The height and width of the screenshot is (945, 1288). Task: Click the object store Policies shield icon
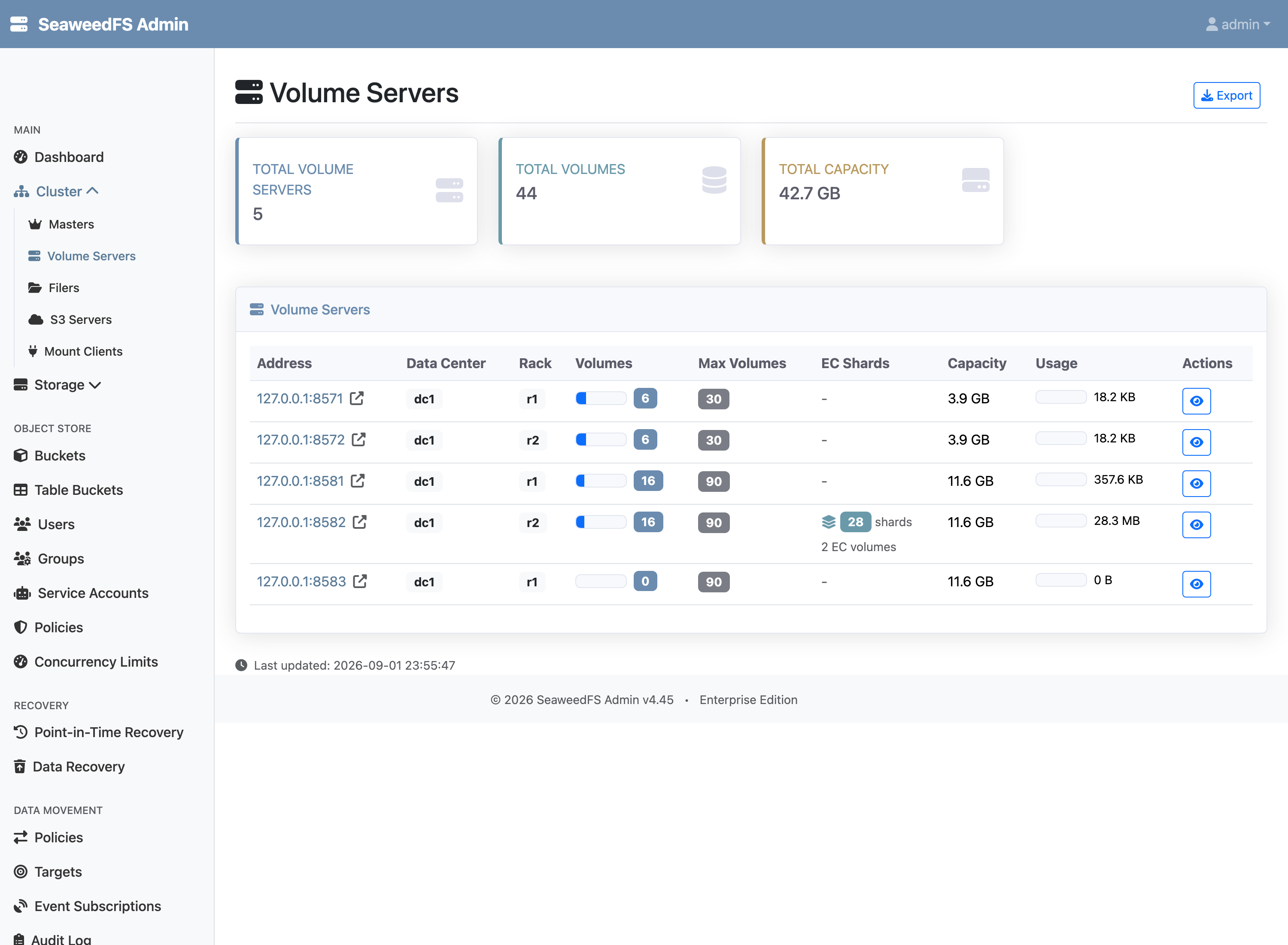(x=21, y=627)
